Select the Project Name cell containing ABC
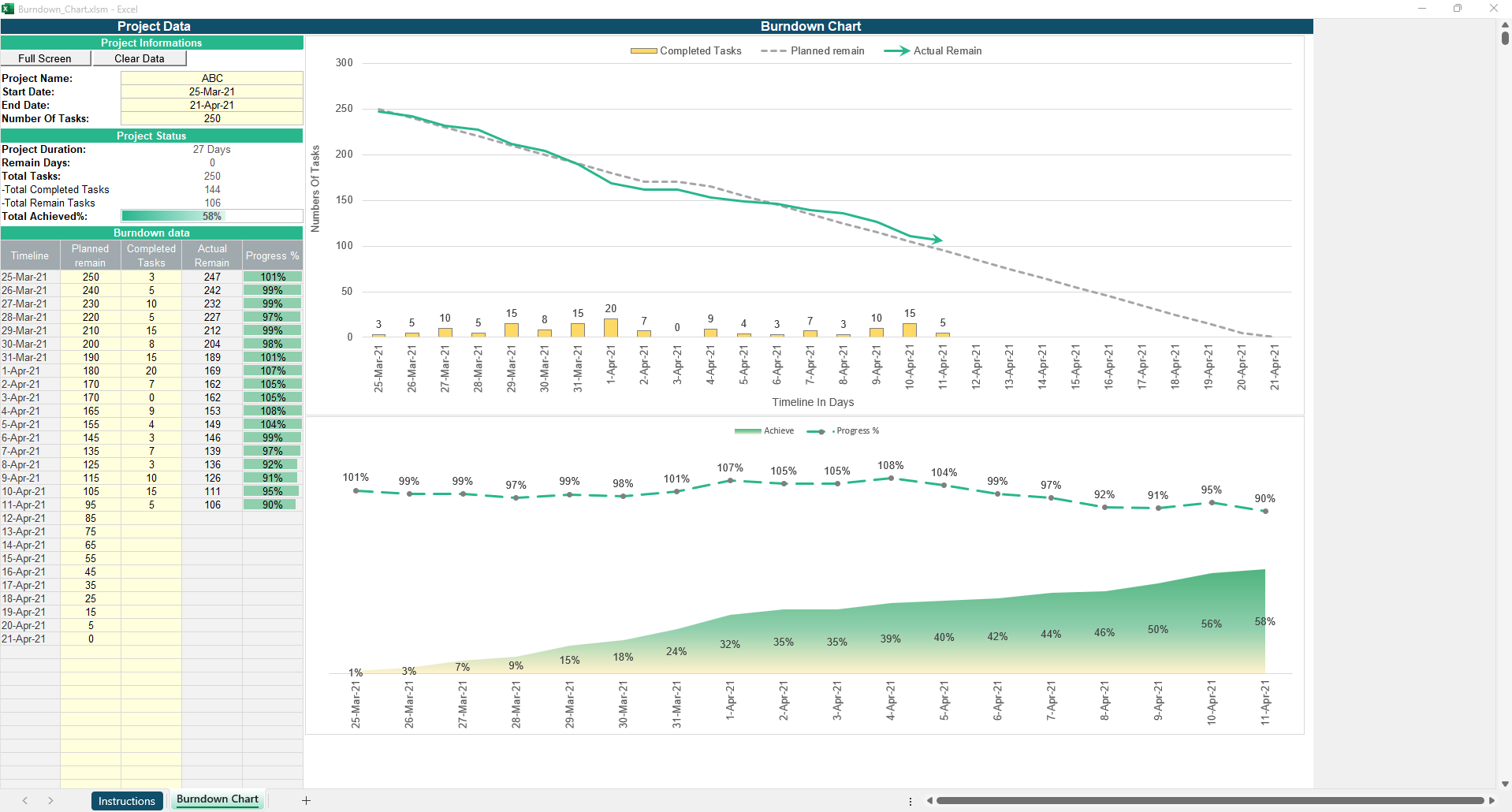Image resolution: width=1512 pixels, height=812 pixels. [211, 78]
